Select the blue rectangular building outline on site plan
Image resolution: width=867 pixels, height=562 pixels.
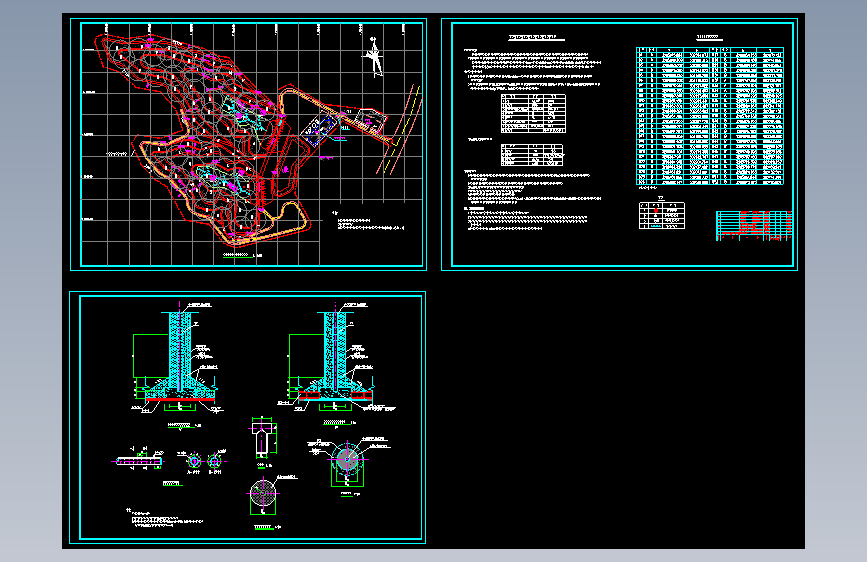[318, 130]
